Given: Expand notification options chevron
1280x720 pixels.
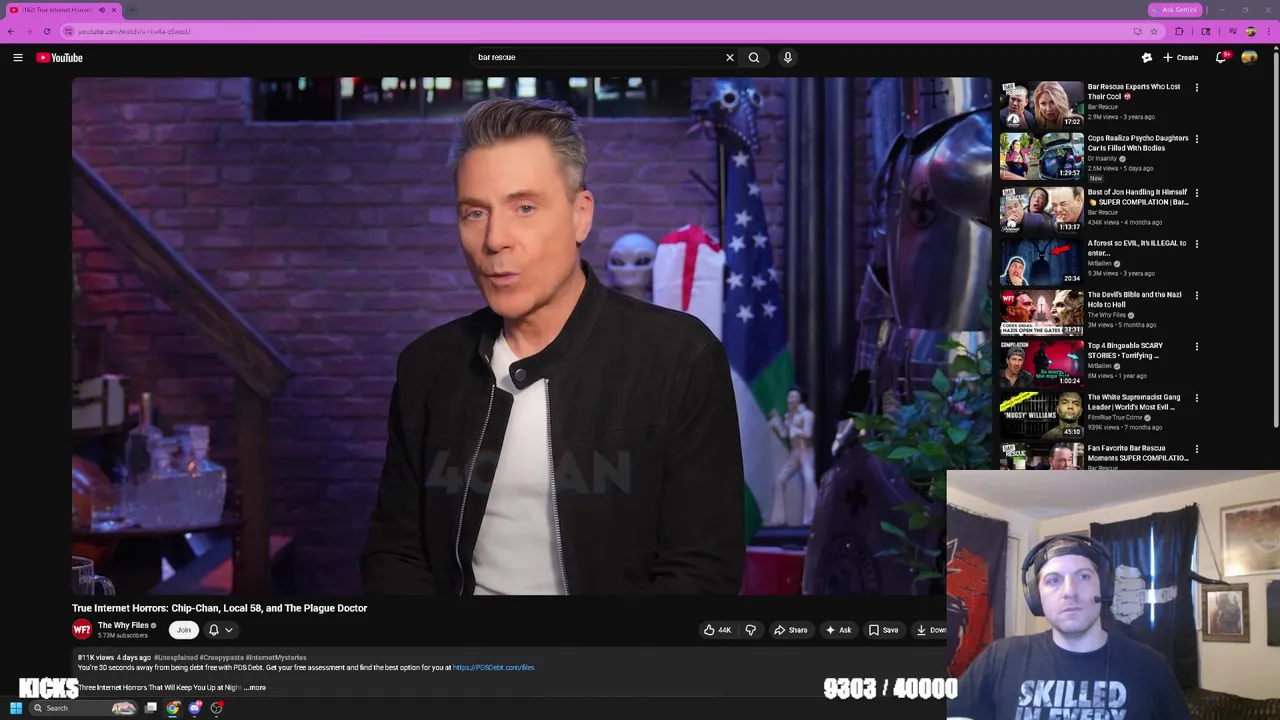Looking at the screenshot, I should (x=229, y=630).
